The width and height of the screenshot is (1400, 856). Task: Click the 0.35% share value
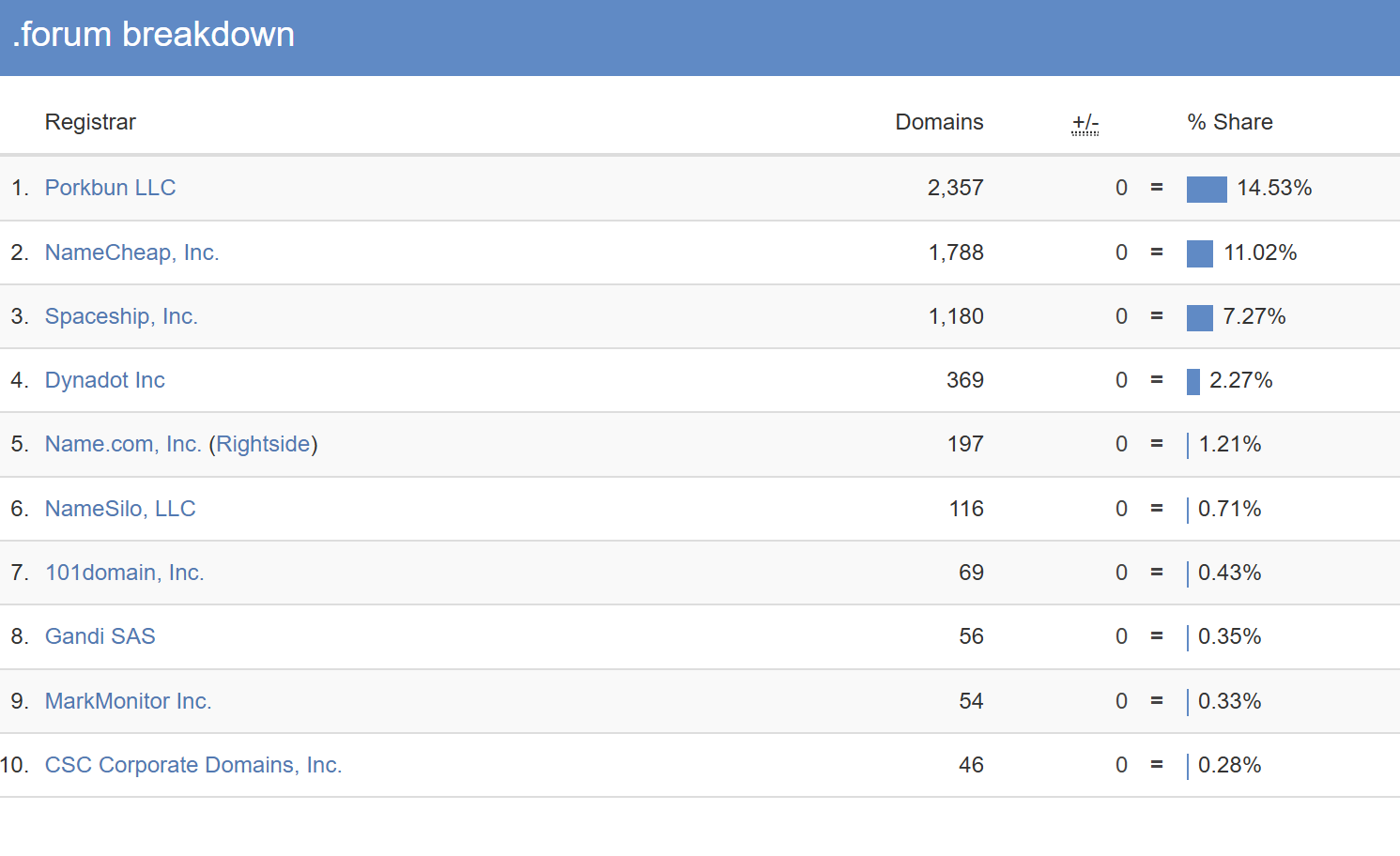point(1229,636)
